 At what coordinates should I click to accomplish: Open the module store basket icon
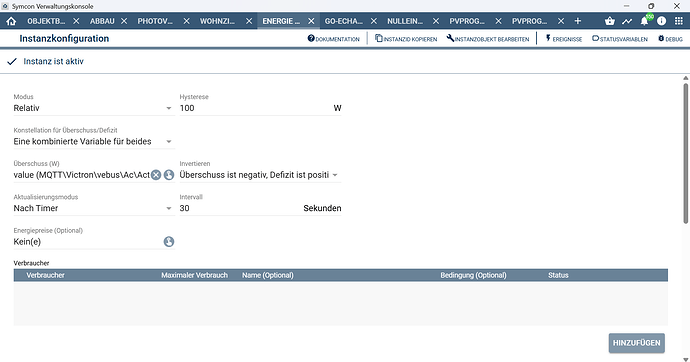click(x=609, y=21)
